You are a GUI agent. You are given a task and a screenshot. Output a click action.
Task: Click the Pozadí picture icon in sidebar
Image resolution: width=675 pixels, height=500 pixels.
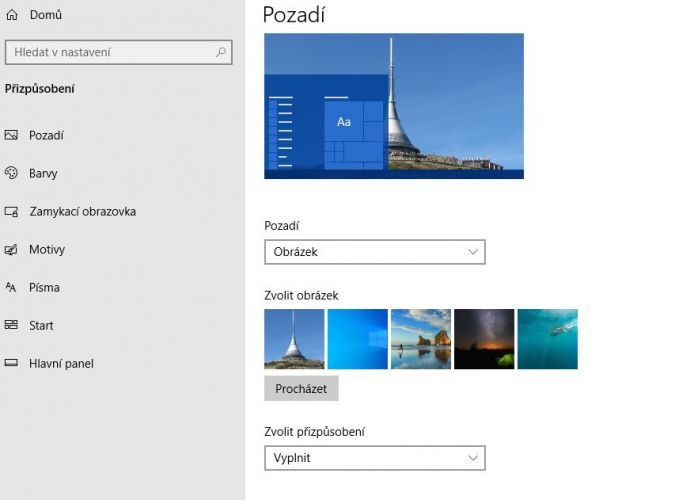tap(11, 135)
